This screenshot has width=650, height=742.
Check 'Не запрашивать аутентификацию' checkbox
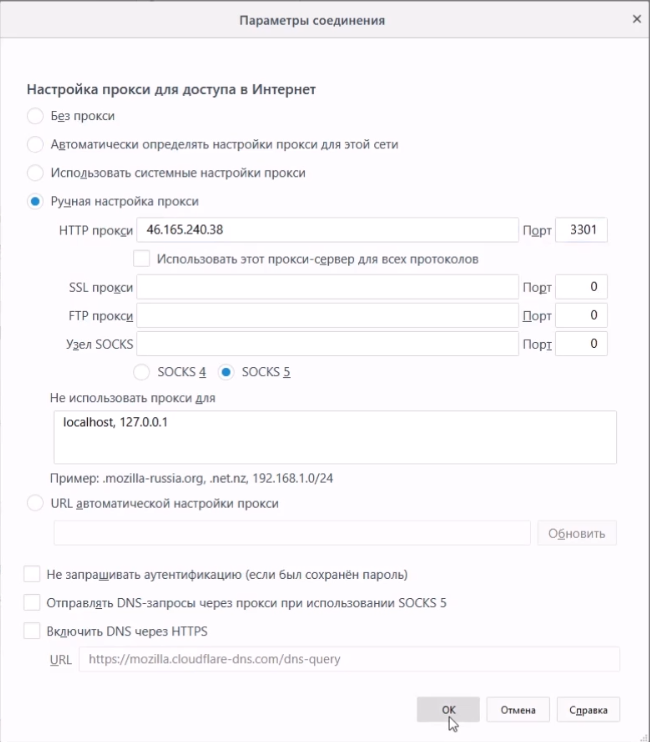point(32,575)
